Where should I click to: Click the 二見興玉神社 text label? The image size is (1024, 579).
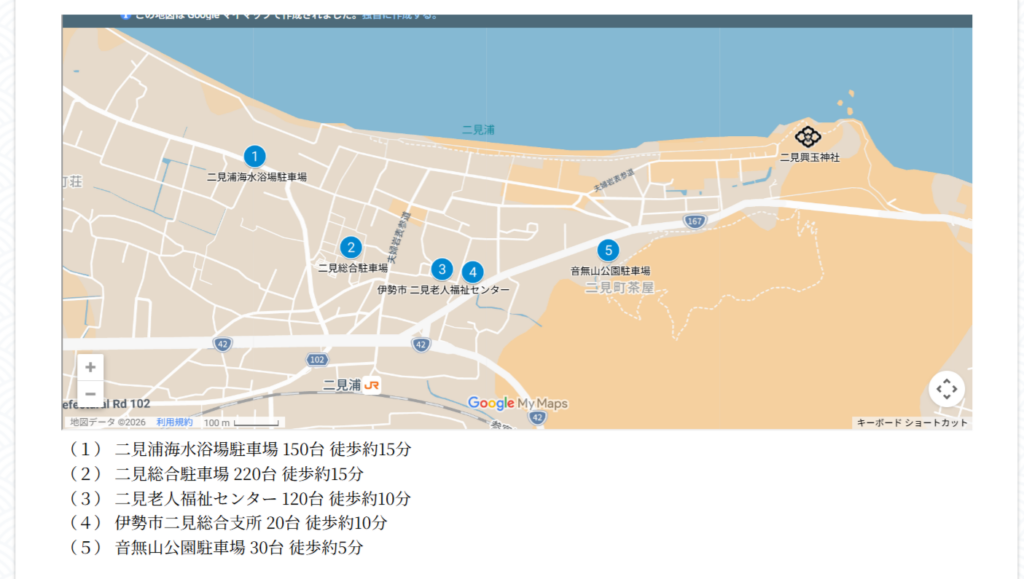[x=809, y=157]
